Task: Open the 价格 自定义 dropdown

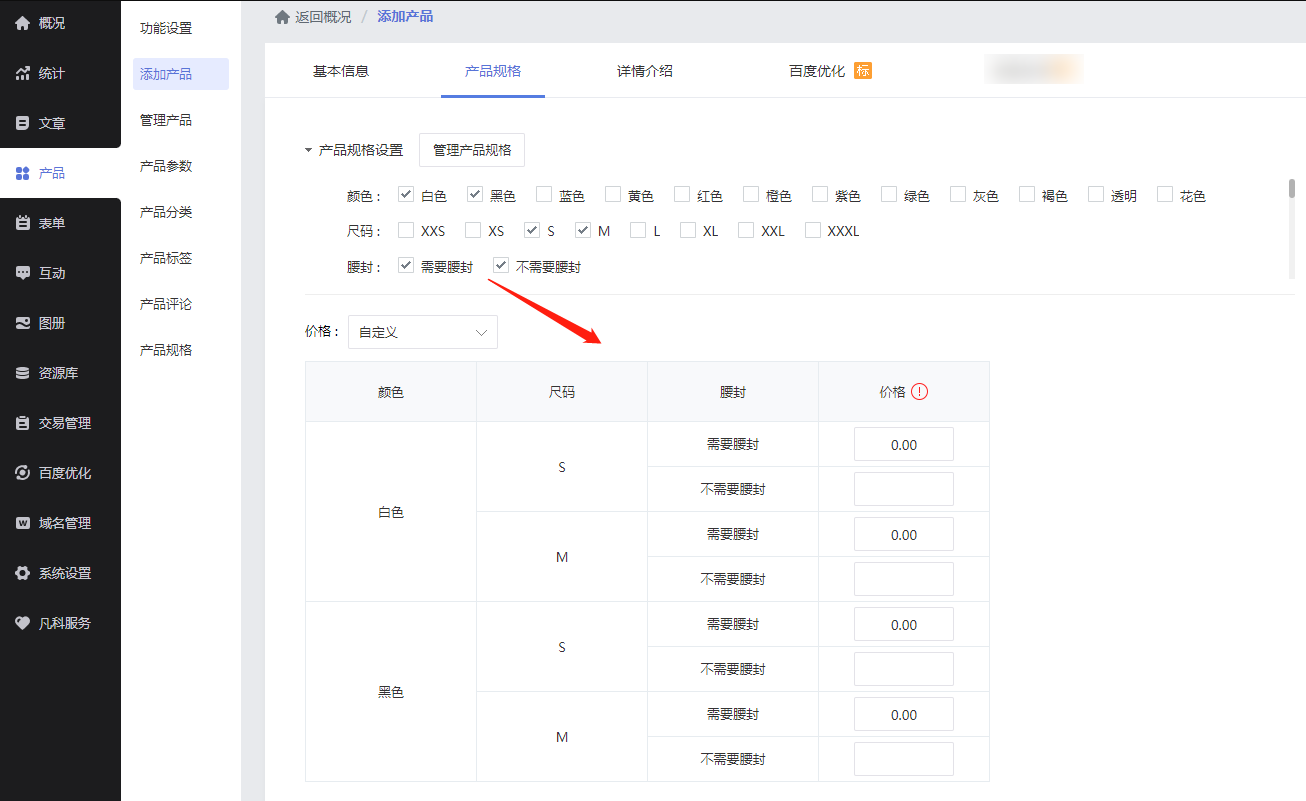Action: (423, 332)
